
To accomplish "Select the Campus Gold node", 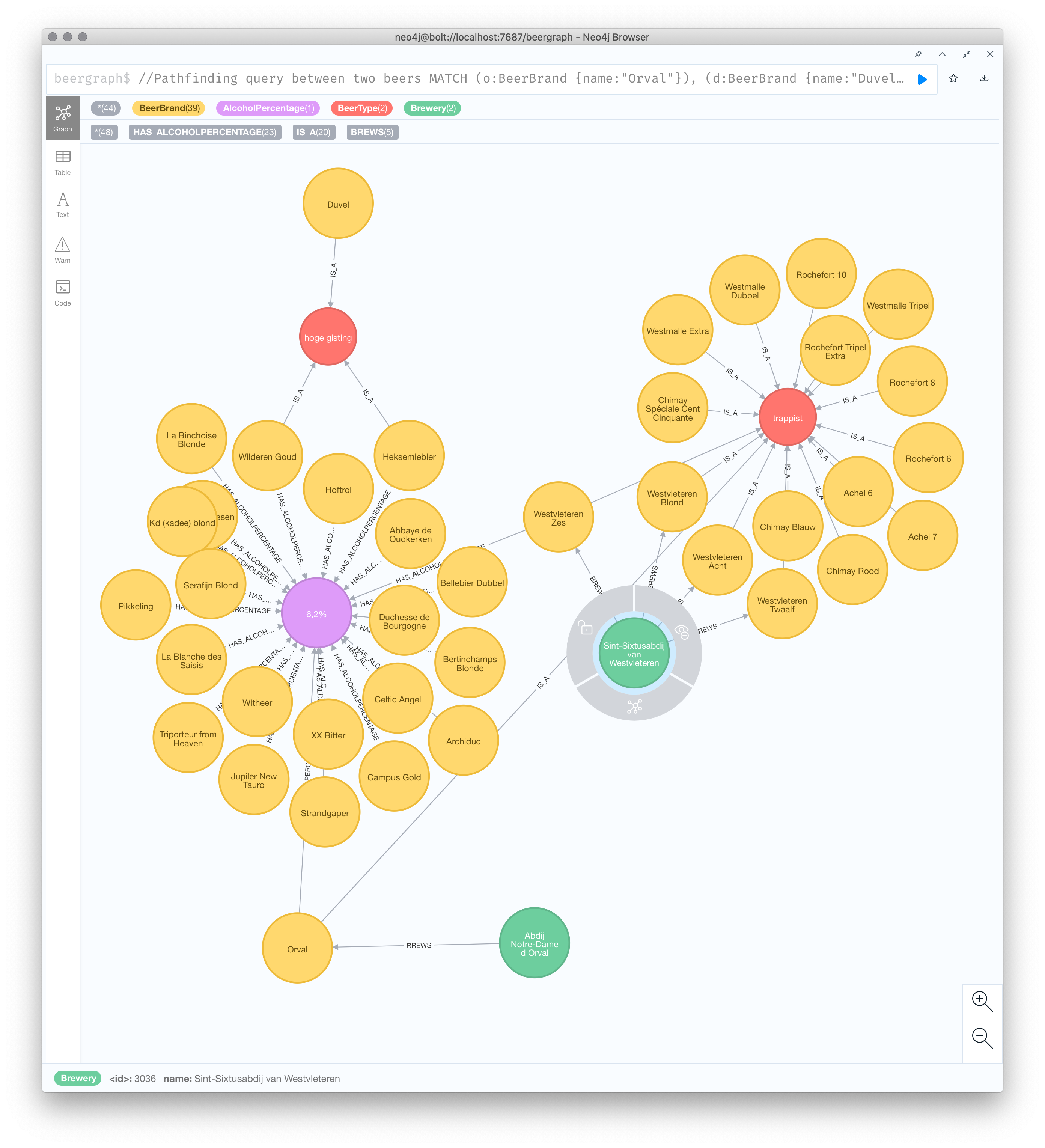I will click(394, 777).
